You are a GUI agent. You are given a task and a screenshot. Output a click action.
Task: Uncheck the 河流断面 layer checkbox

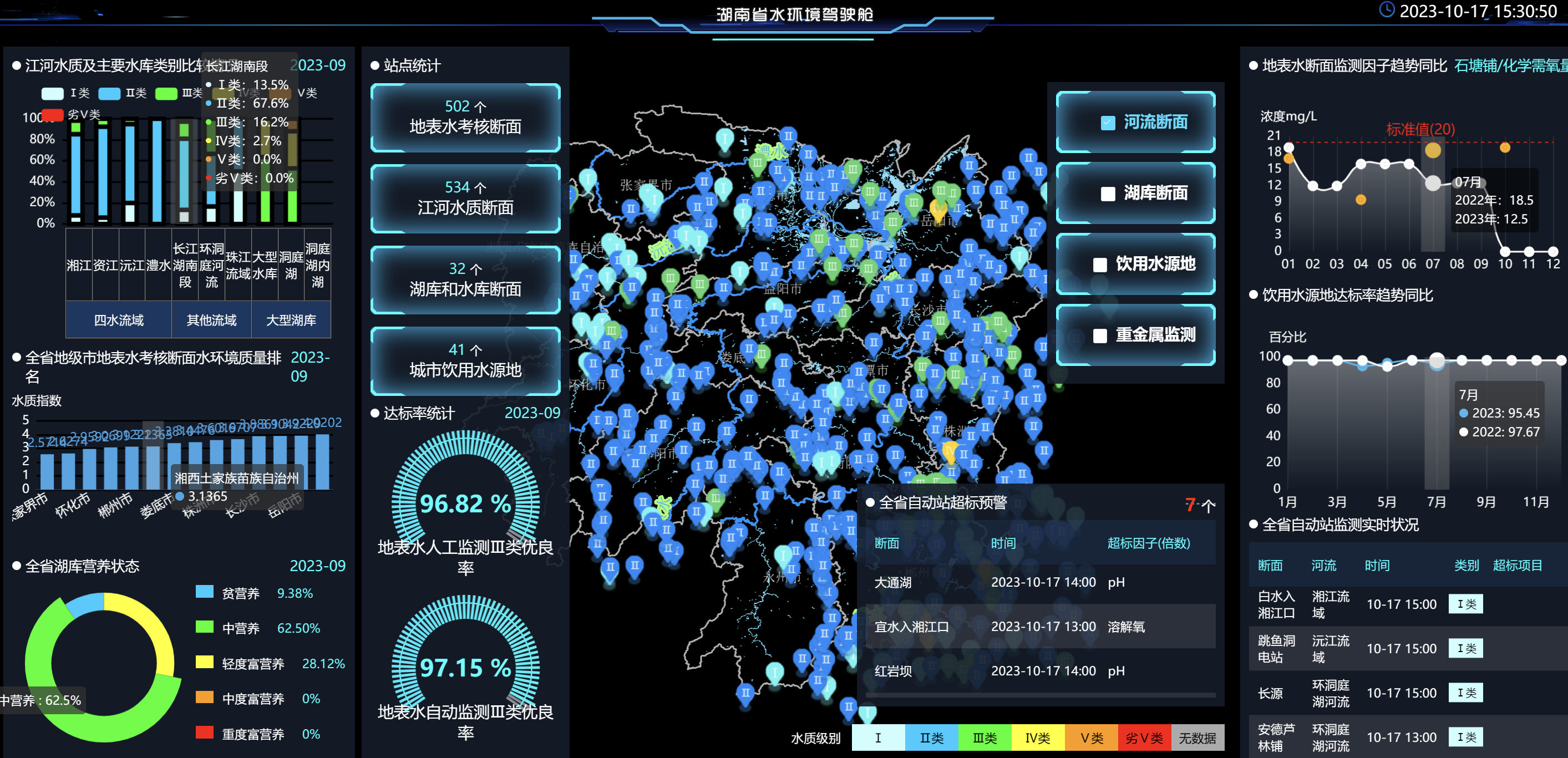point(1108,123)
